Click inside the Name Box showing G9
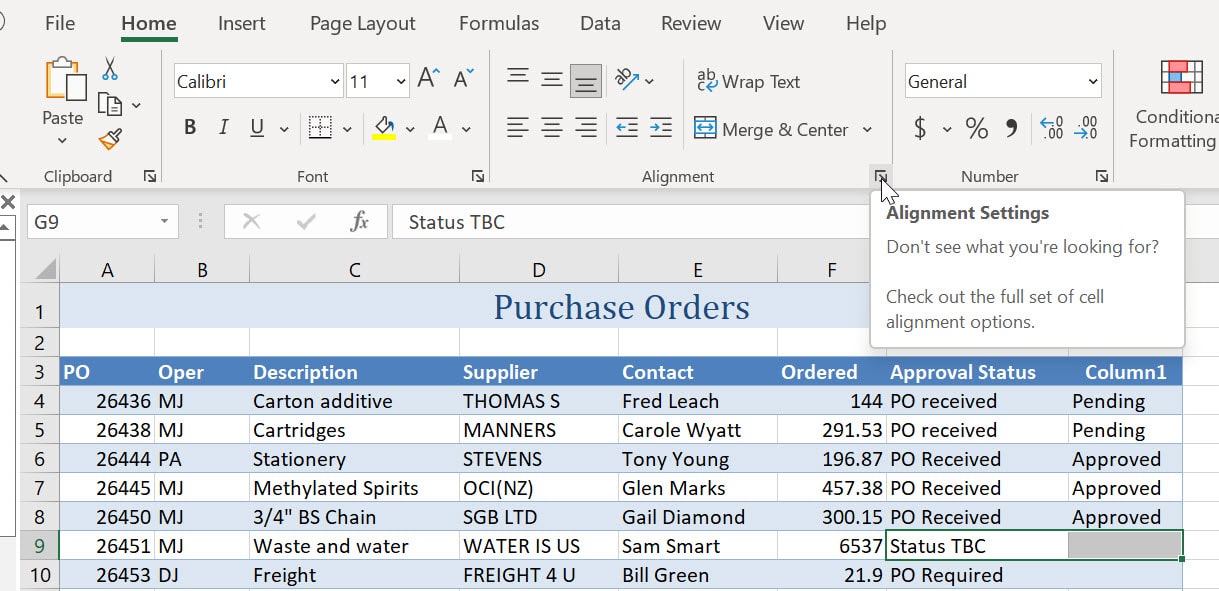This screenshot has width=1219, height=591. pos(92,221)
